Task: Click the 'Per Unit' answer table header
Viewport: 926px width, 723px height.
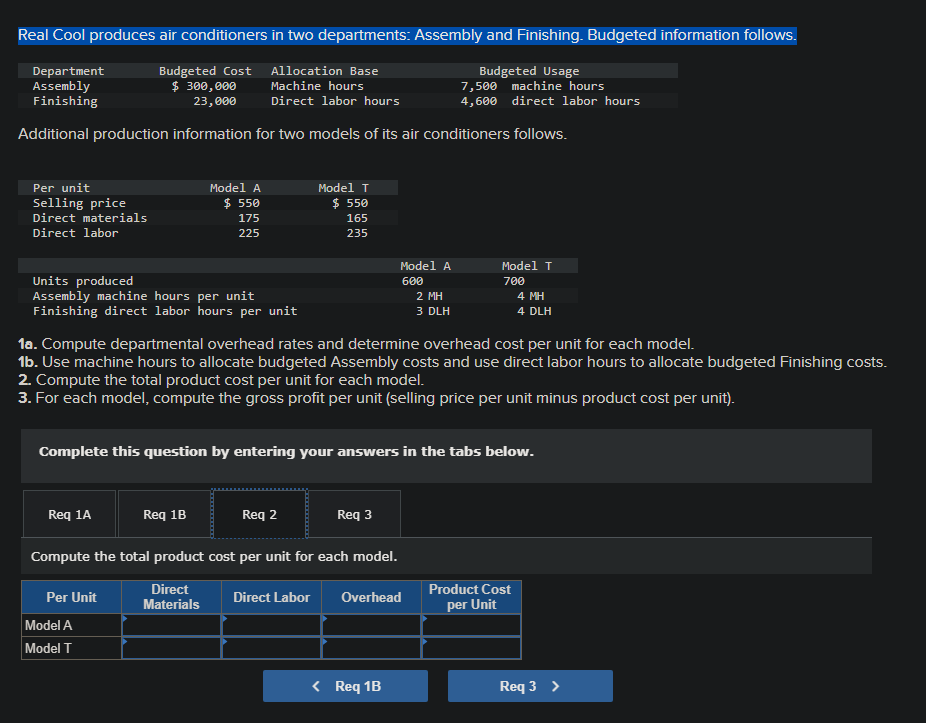Action: (x=71, y=597)
